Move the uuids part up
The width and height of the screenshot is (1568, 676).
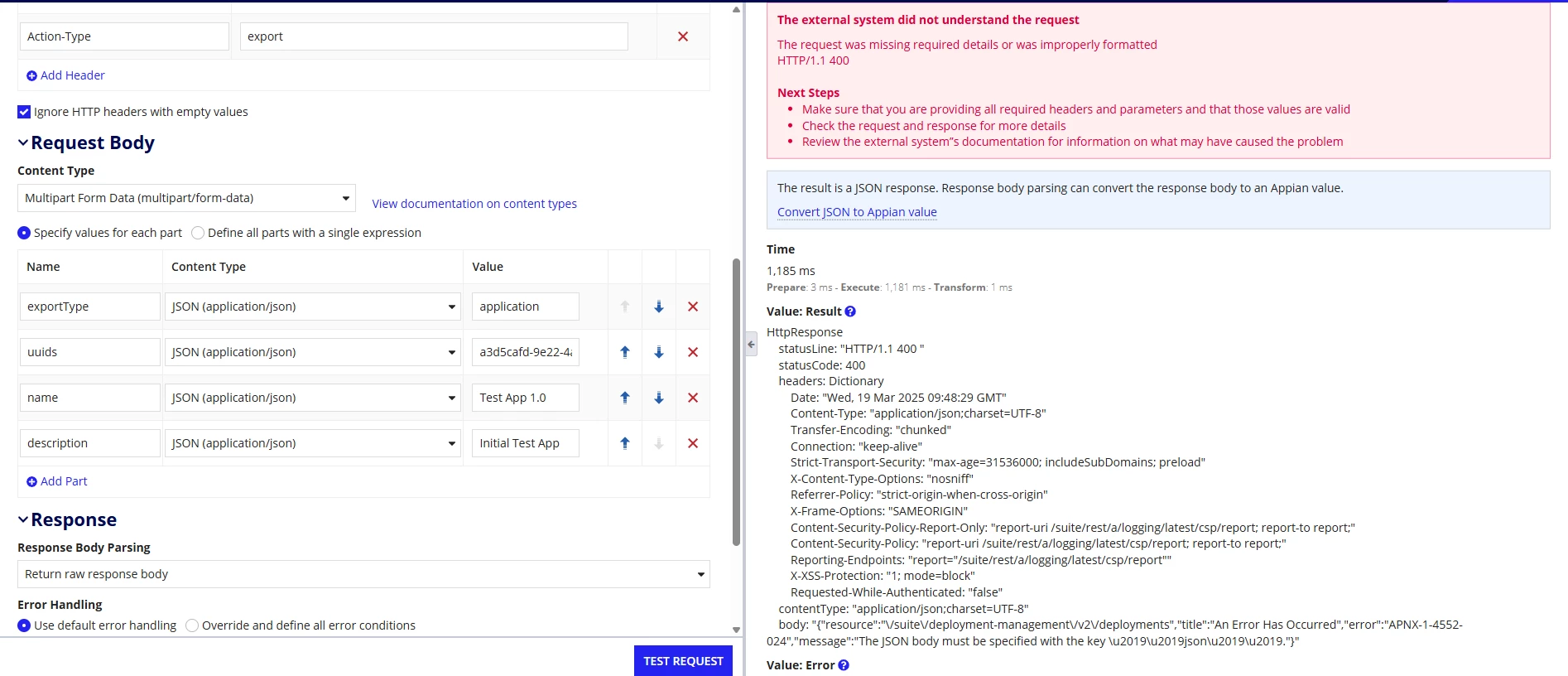(625, 352)
